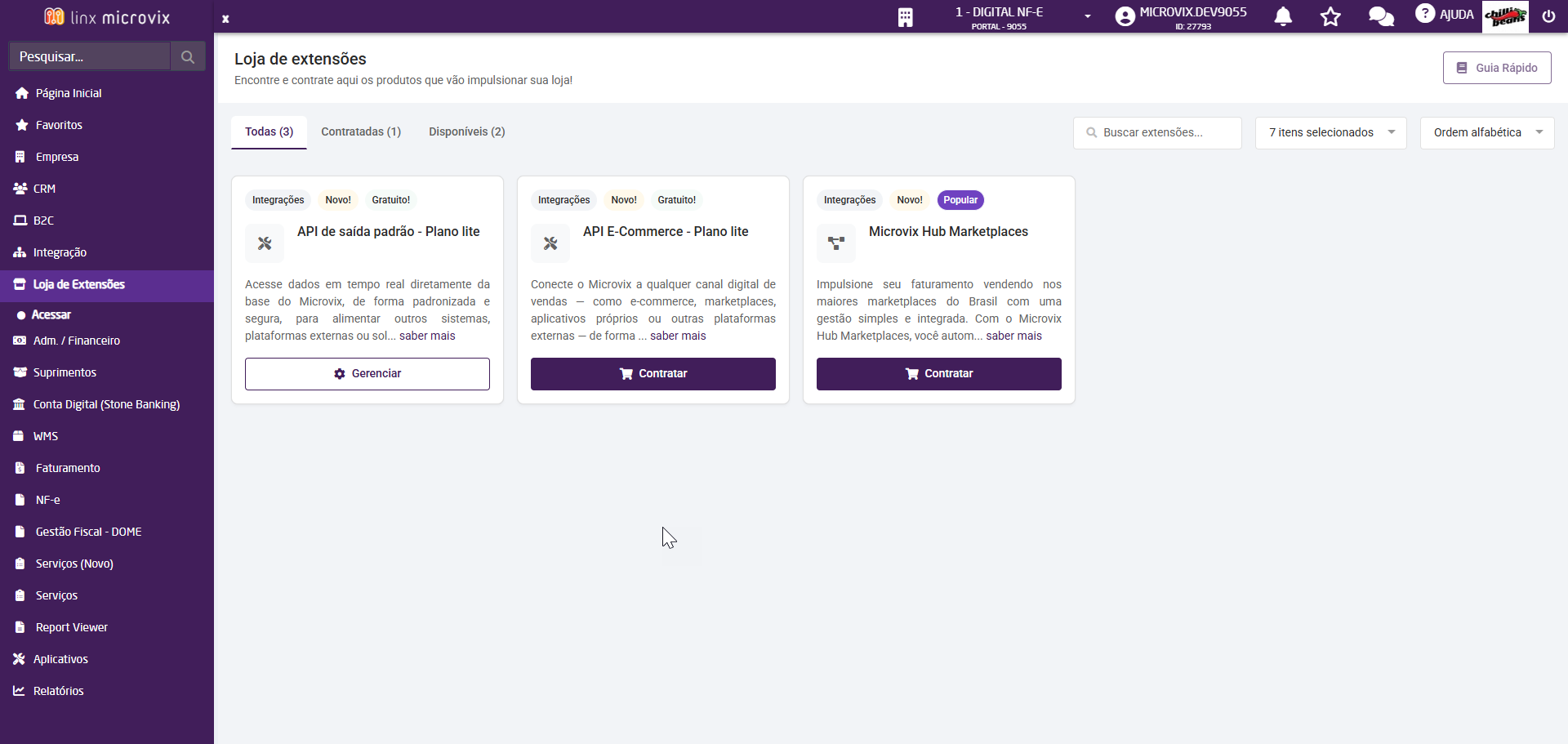Click Contratar on Microvix Hub Marketplaces card
Viewport: 1568px width, 744px height.
pyautogui.click(x=939, y=374)
